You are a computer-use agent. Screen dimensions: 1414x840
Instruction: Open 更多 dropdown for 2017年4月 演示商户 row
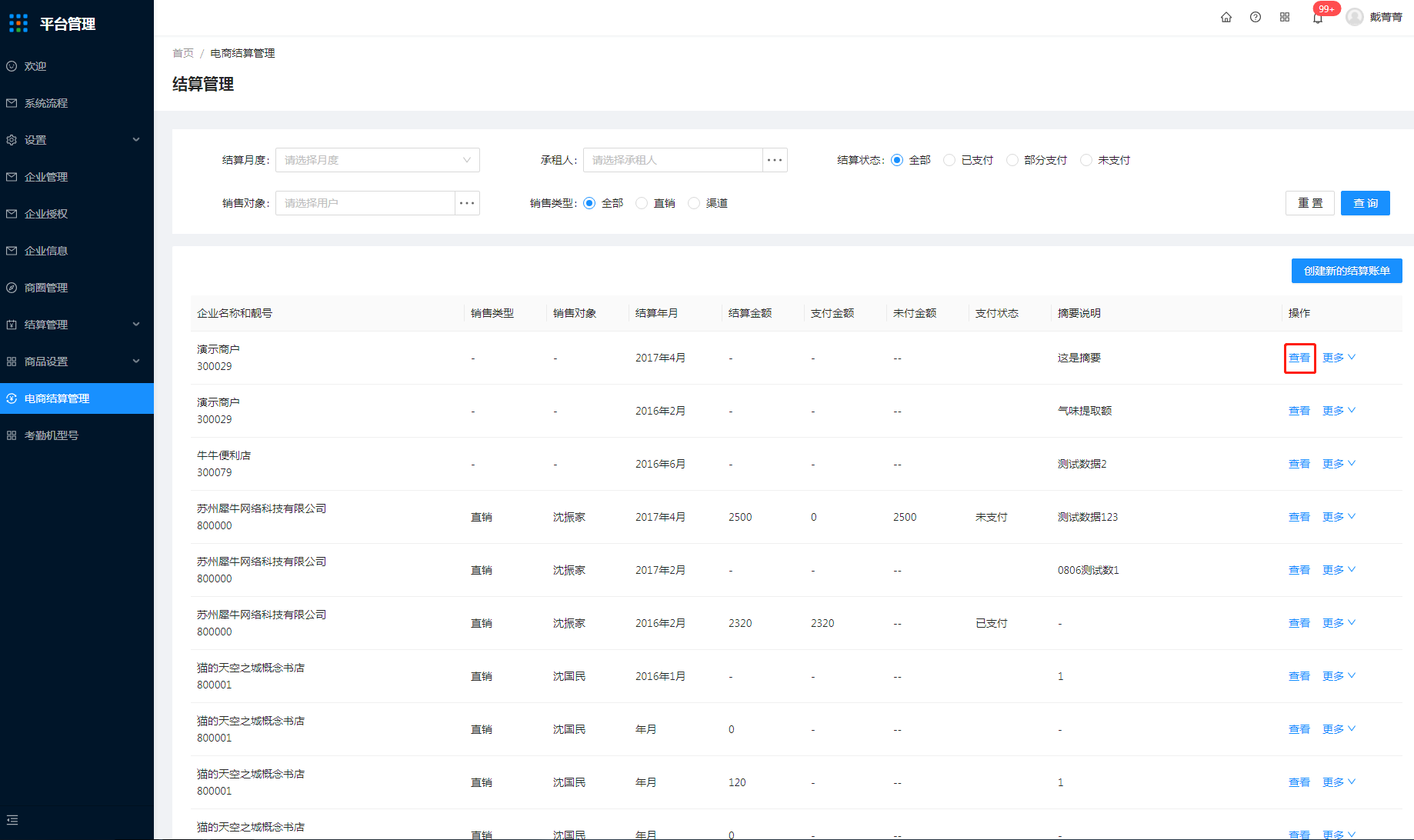pyautogui.click(x=1339, y=358)
